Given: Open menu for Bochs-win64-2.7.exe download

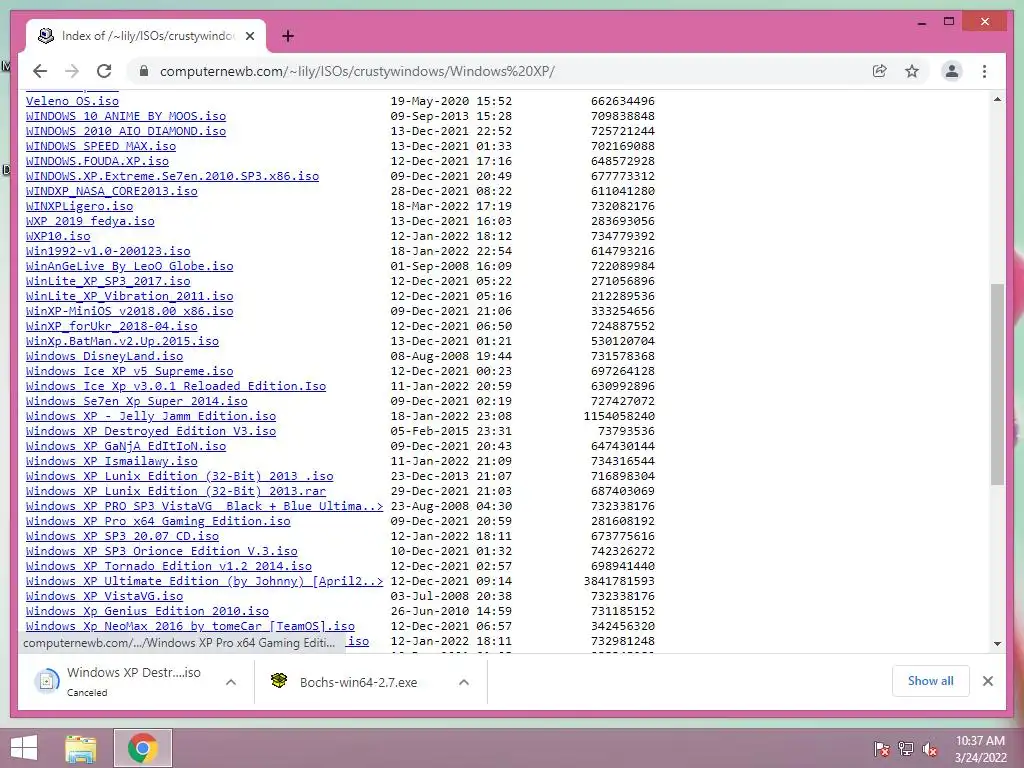Looking at the screenshot, I should [x=464, y=682].
